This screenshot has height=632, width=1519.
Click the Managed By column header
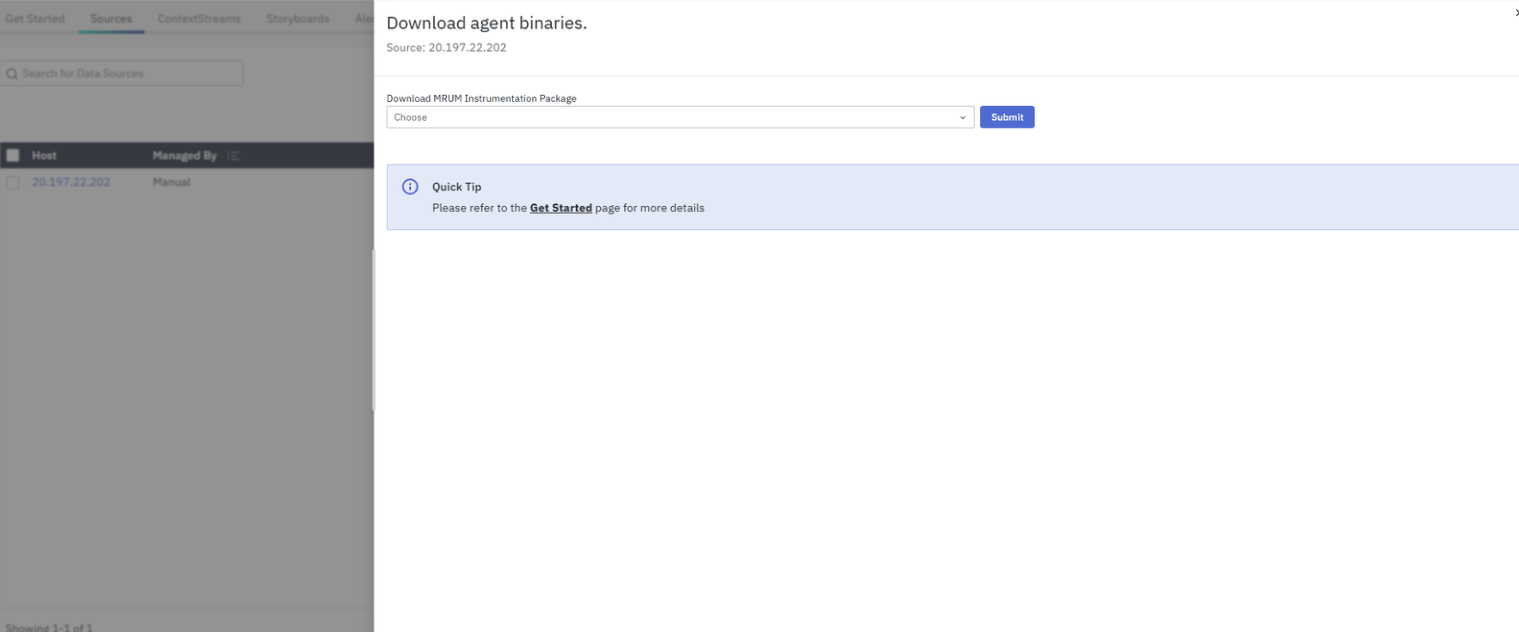184,156
